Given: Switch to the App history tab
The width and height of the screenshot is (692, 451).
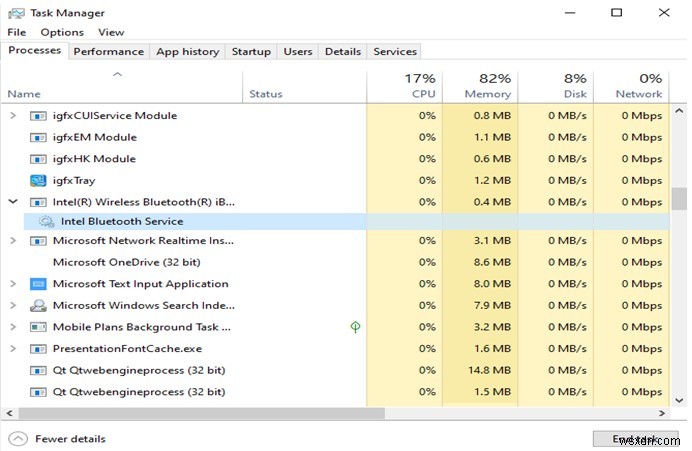Looking at the screenshot, I should point(188,52).
